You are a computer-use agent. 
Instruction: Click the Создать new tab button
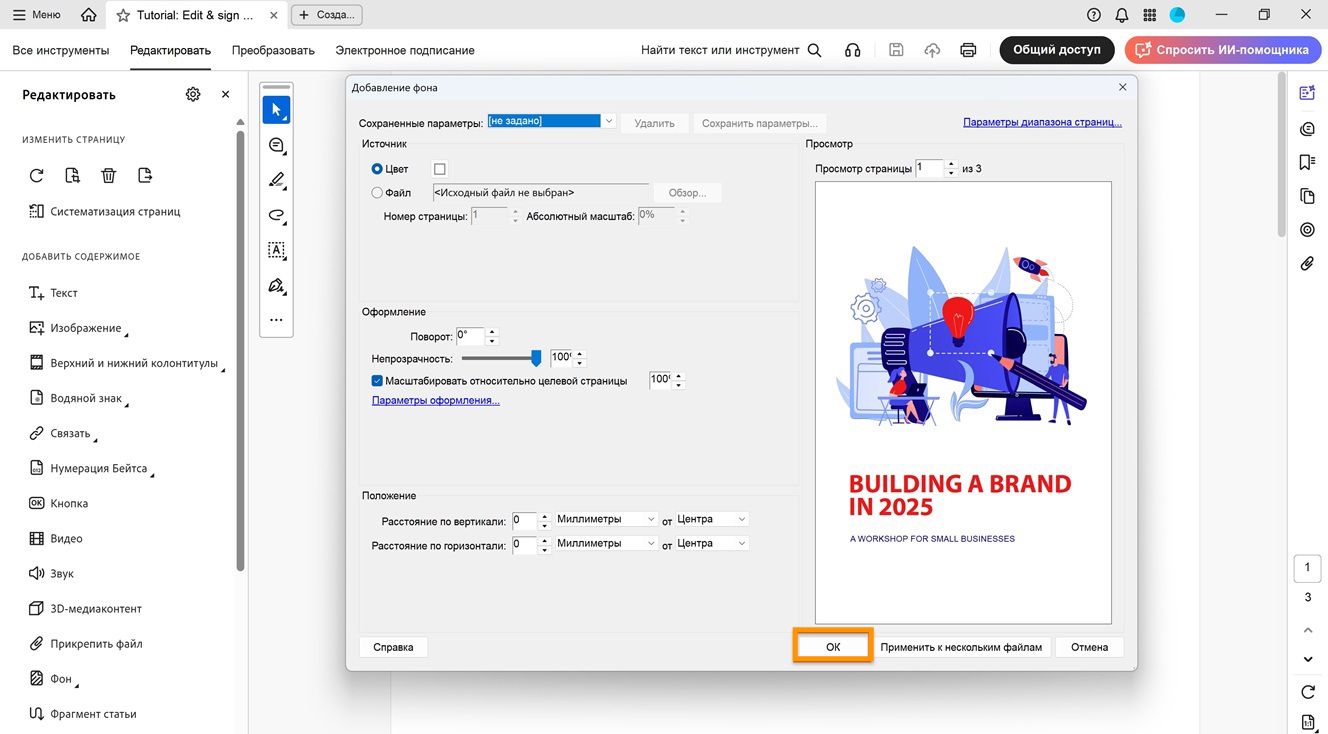point(327,15)
